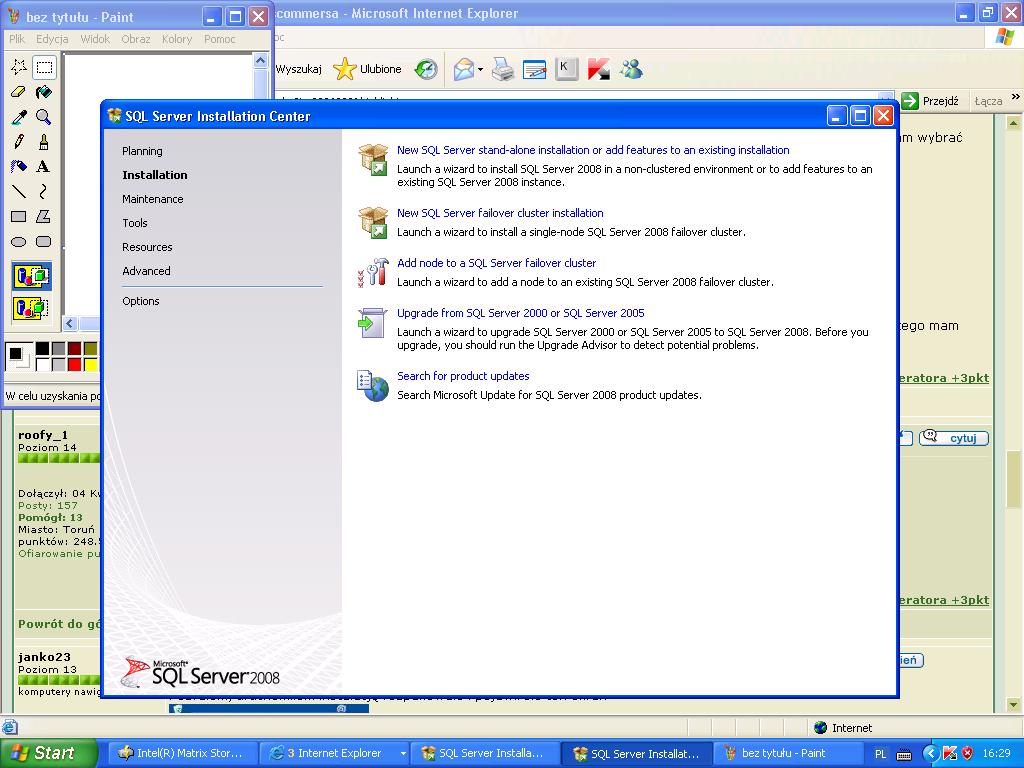Open the Pomoc menu in Paint

[219, 39]
